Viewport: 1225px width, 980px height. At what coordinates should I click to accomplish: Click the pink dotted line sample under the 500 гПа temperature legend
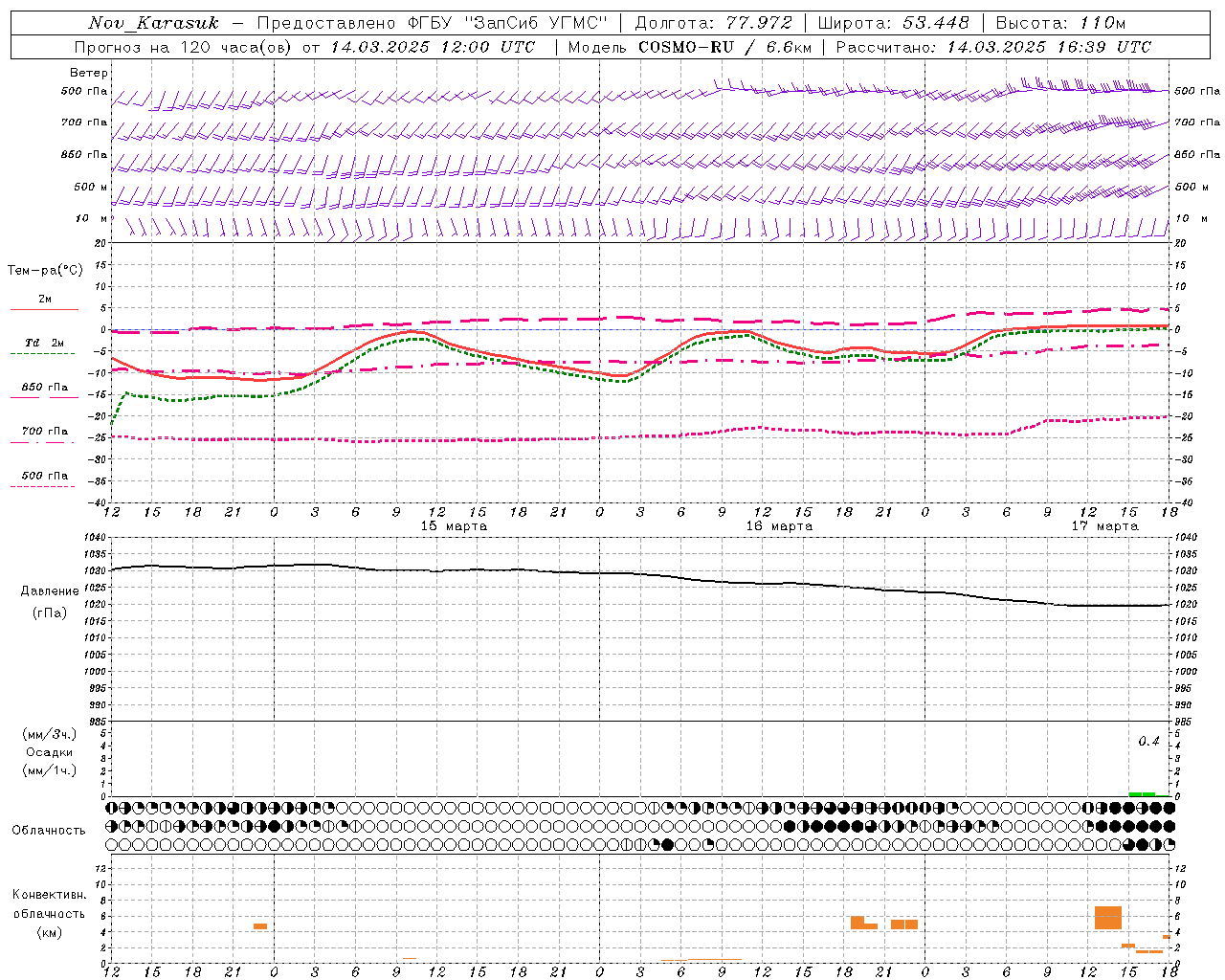click(42, 487)
